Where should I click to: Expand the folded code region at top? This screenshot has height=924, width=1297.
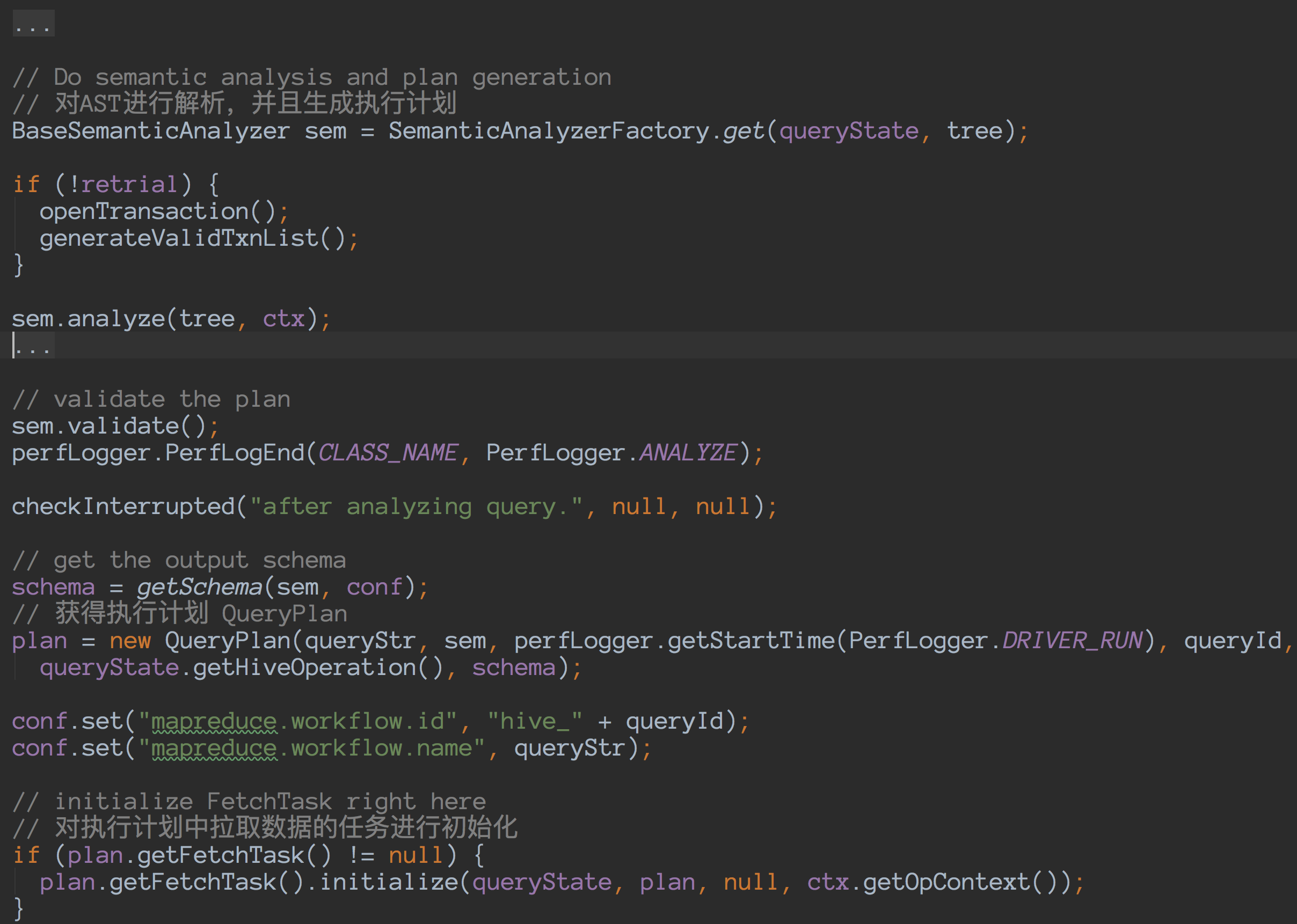tap(33, 24)
